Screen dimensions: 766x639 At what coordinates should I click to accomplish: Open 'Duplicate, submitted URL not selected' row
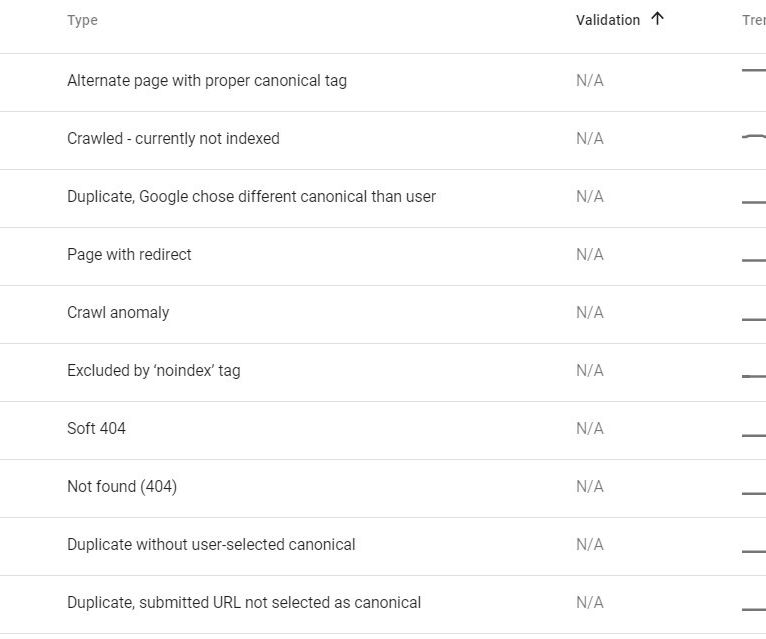[244, 603]
